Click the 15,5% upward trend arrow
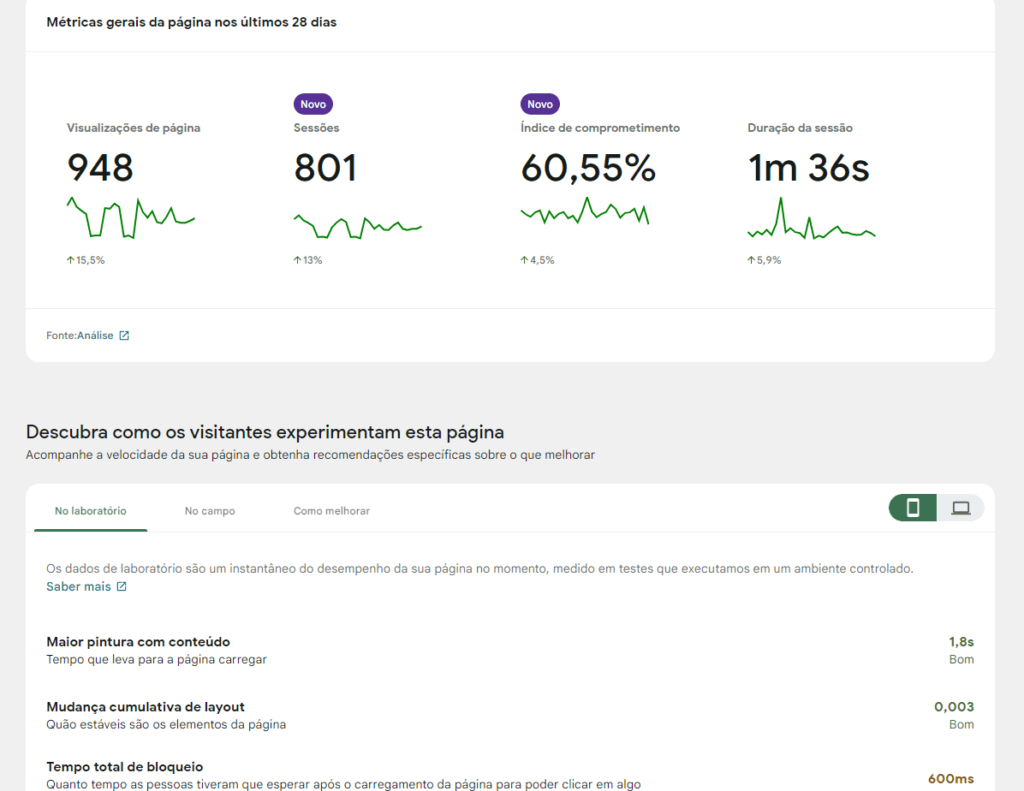 70,259
